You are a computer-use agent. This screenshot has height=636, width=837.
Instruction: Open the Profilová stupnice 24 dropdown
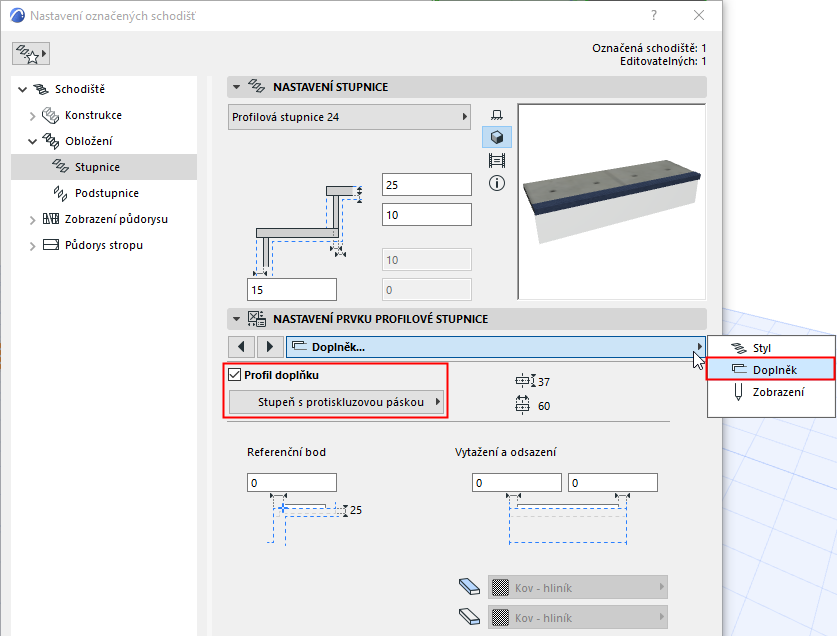tap(349, 117)
